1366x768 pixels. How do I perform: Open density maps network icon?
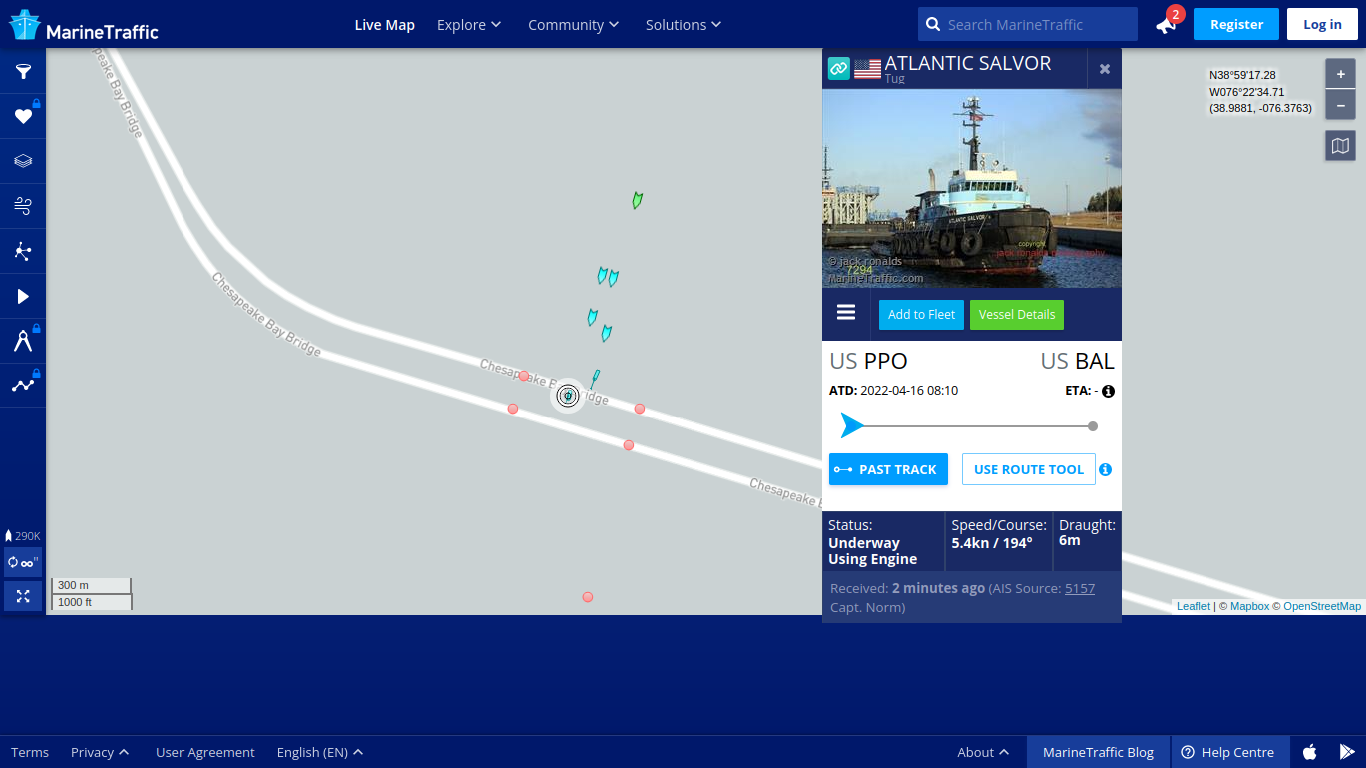coord(23,251)
